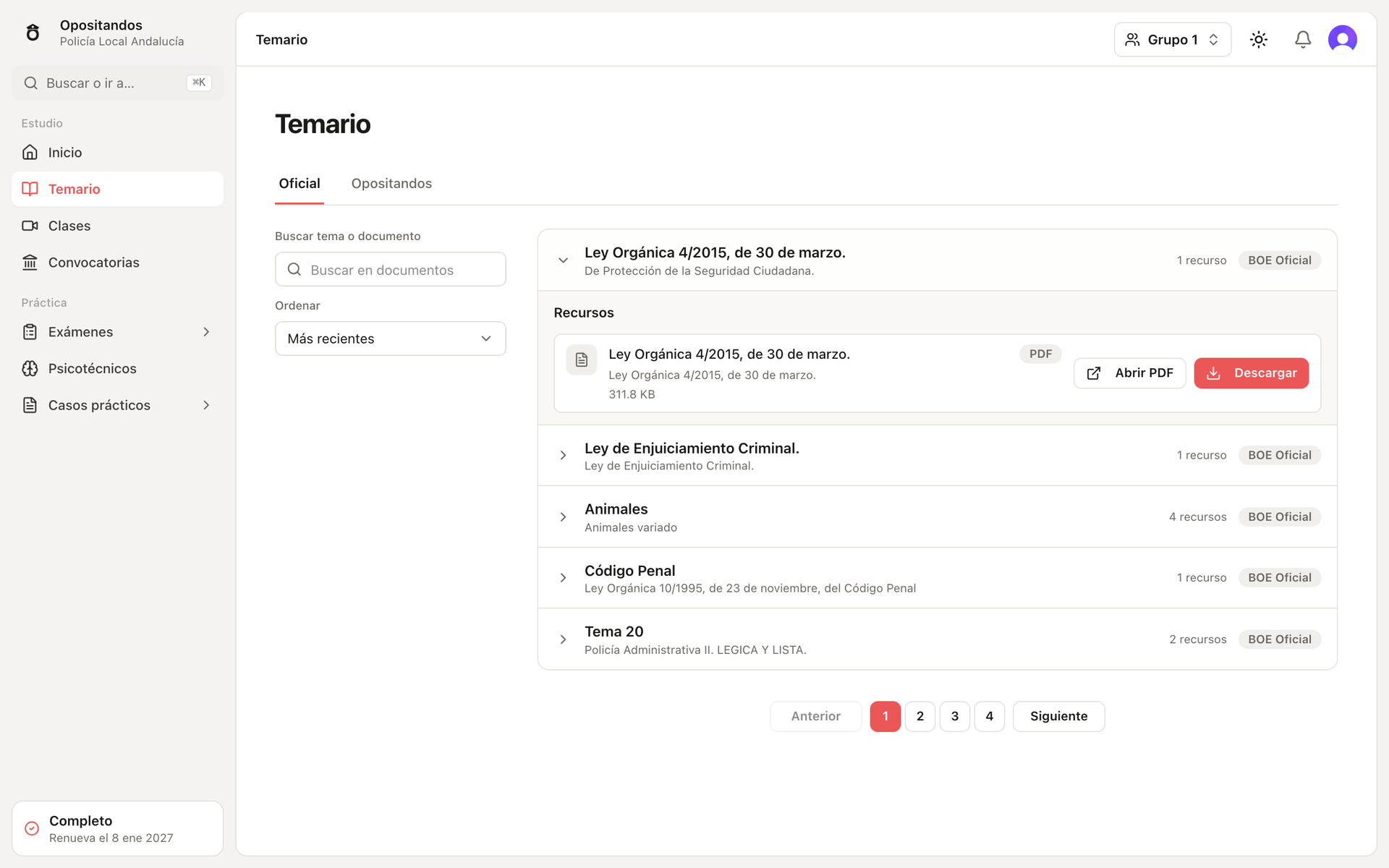Viewport: 1389px width, 868px height.
Task: Download the PDF with Descargar
Action: [x=1252, y=373]
